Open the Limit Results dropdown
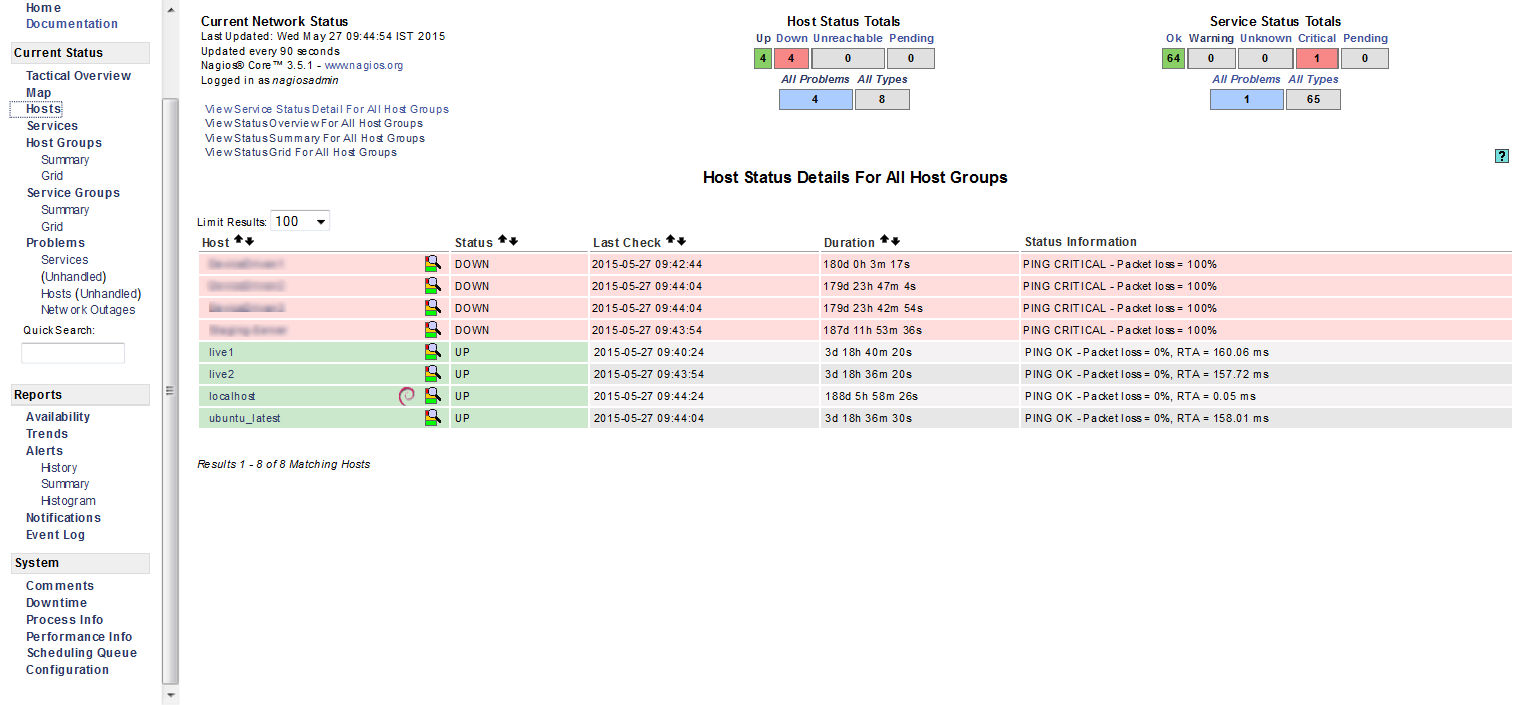 coord(300,221)
